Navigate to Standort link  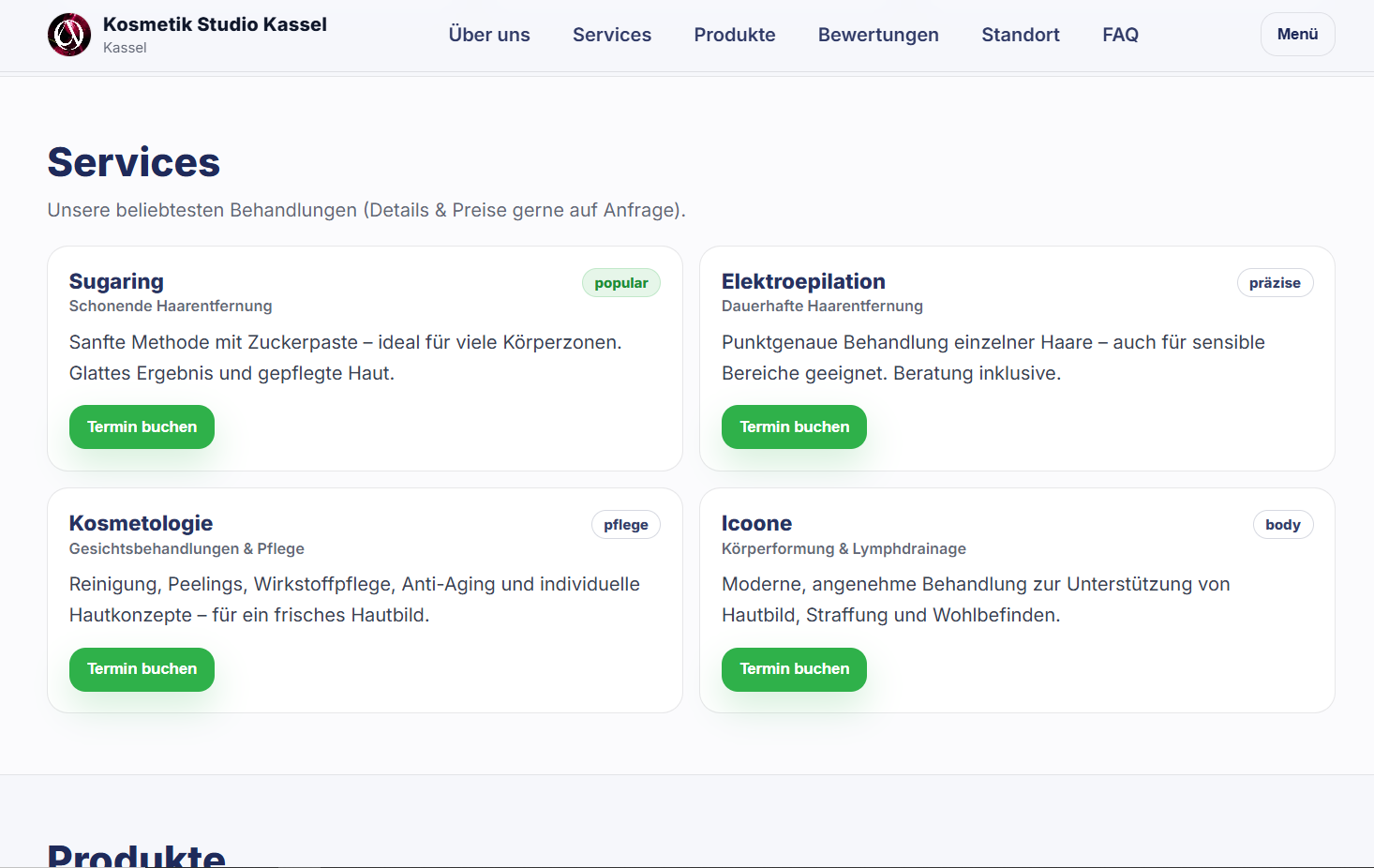click(x=1020, y=35)
